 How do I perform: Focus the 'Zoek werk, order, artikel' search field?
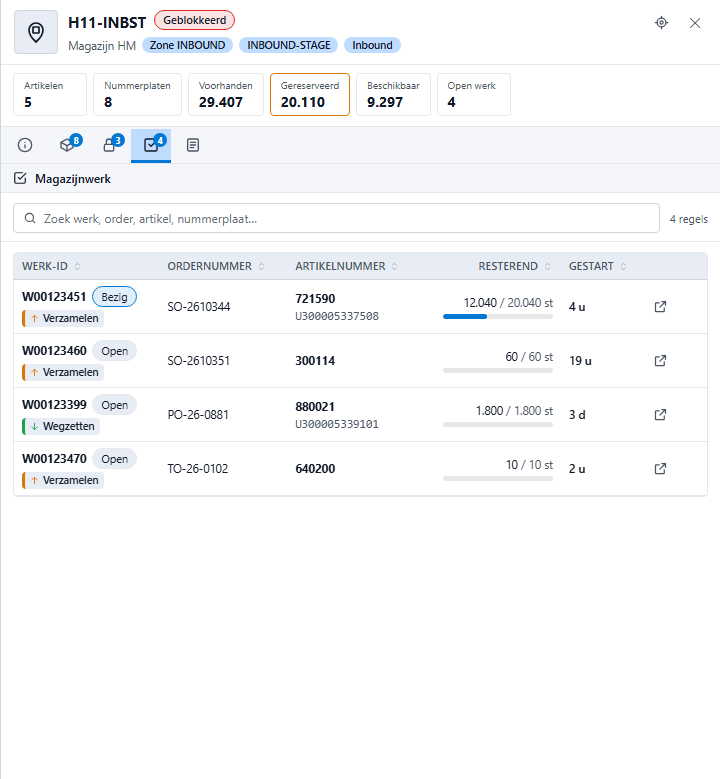pos(336,218)
